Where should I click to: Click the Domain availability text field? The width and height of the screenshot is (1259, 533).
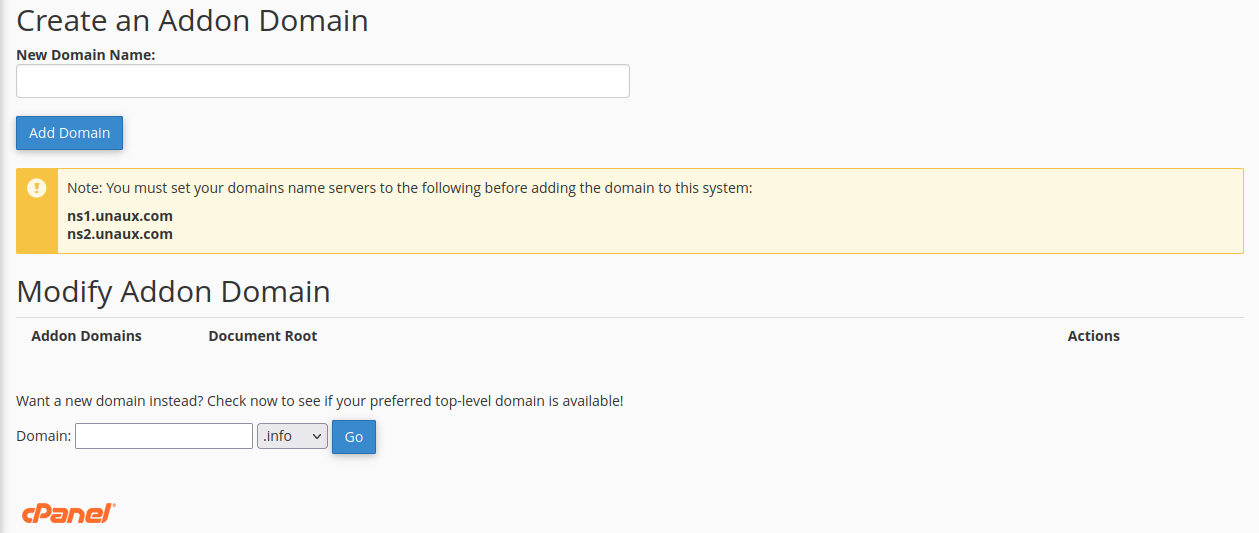click(164, 436)
